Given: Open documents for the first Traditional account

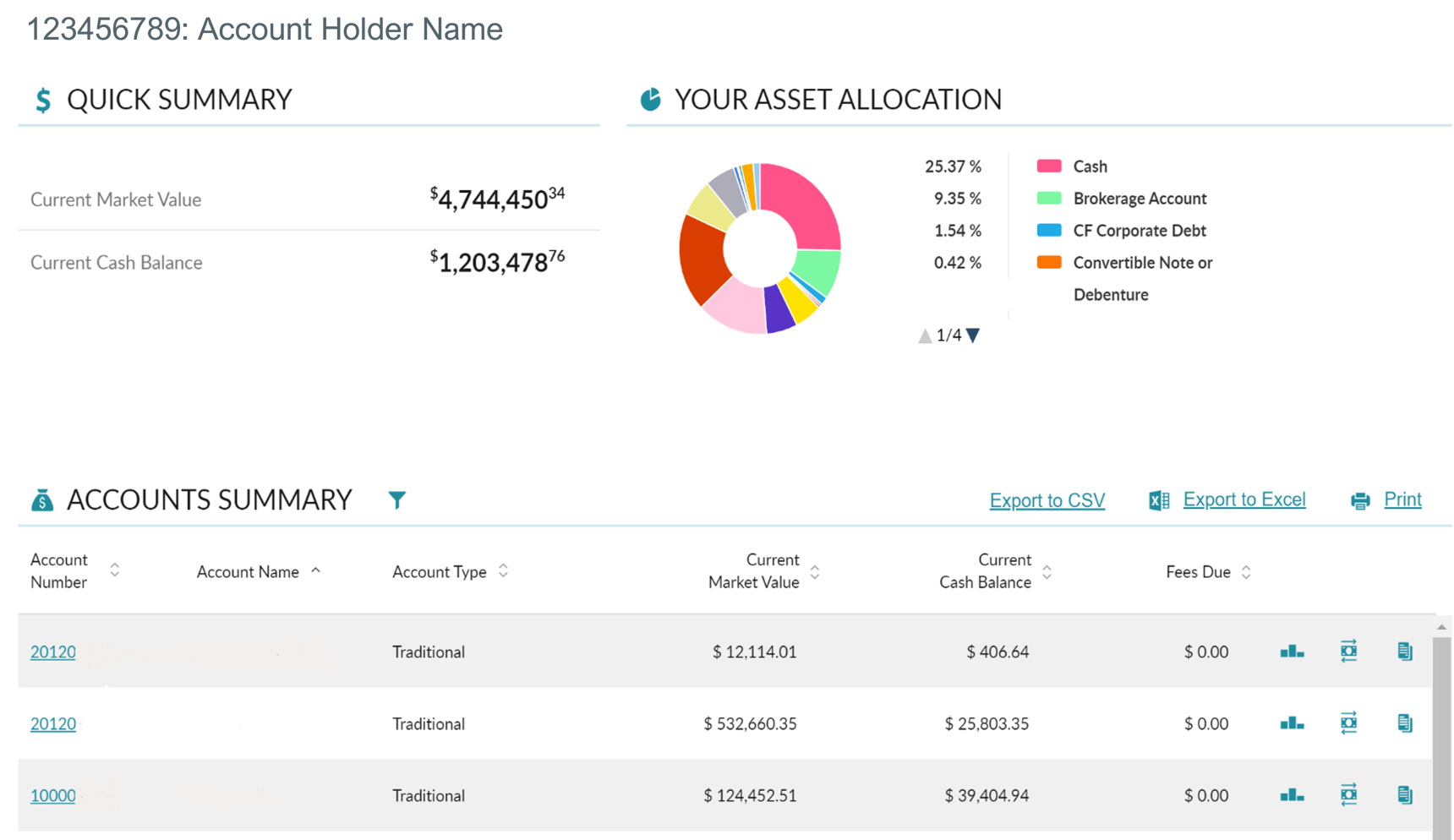Looking at the screenshot, I should tap(1405, 652).
